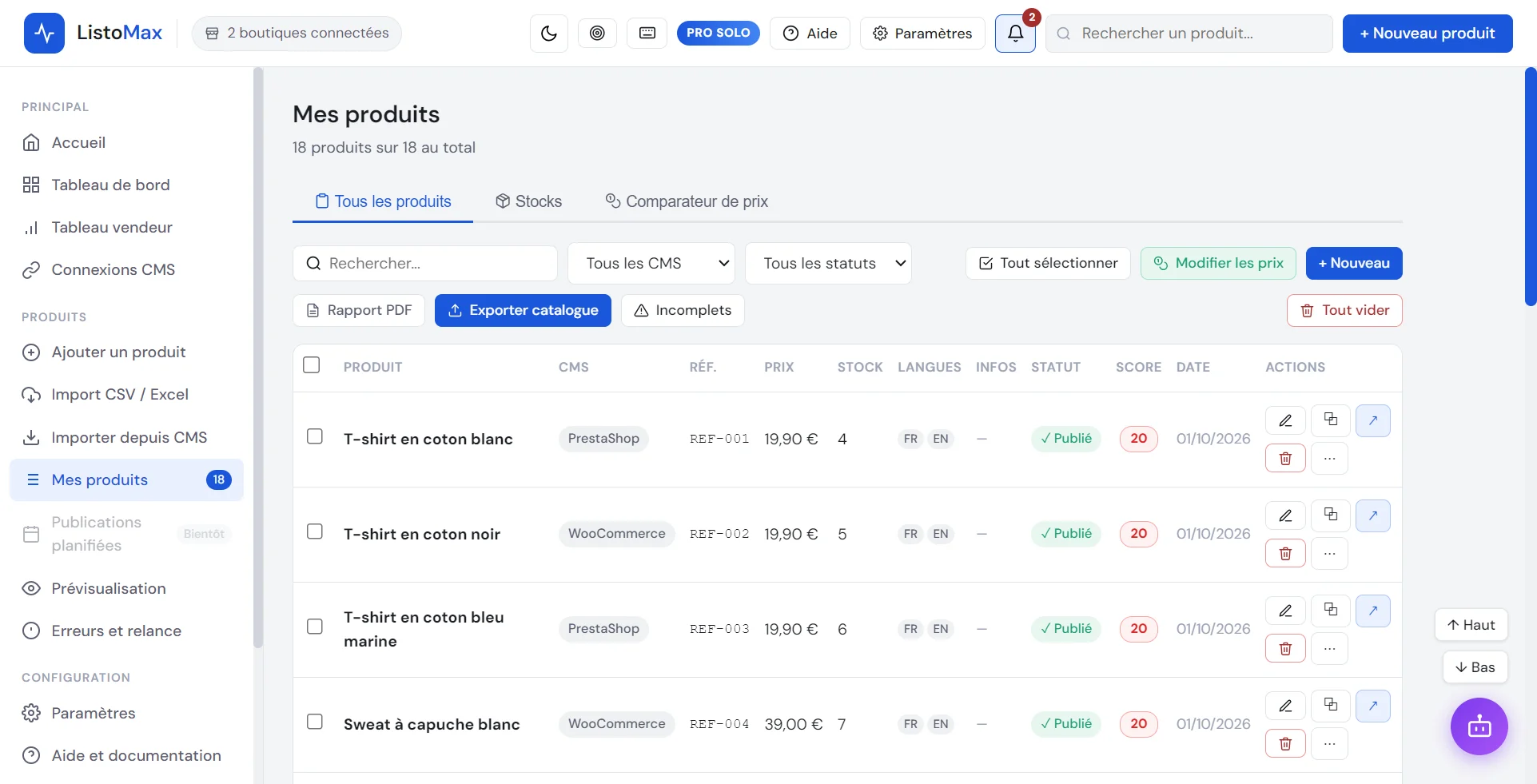Select checkbox for T-shirt en coton noir
Image resolution: width=1537 pixels, height=784 pixels.
(315, 531)
